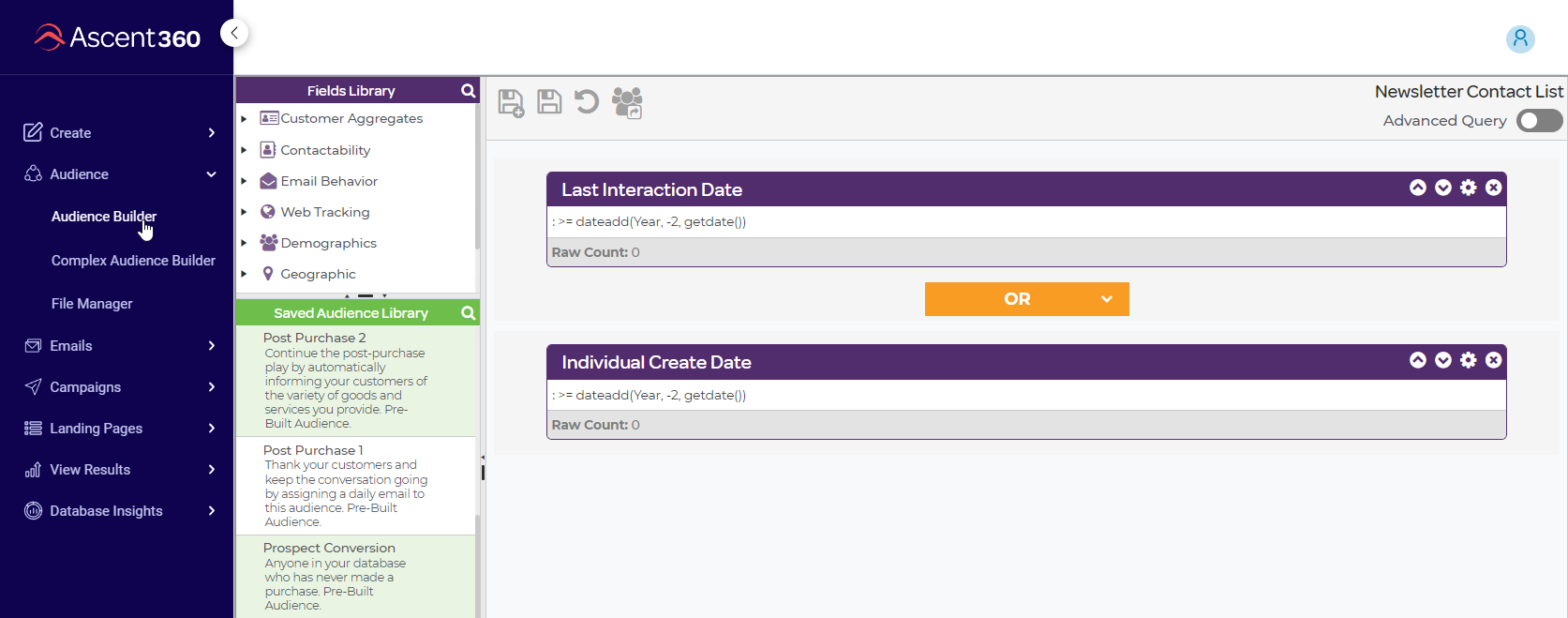Image resolution: width=1568 pixels, height=618 pixels.
Task: Click the Geographic pin icon
Action: click(268, 274)
